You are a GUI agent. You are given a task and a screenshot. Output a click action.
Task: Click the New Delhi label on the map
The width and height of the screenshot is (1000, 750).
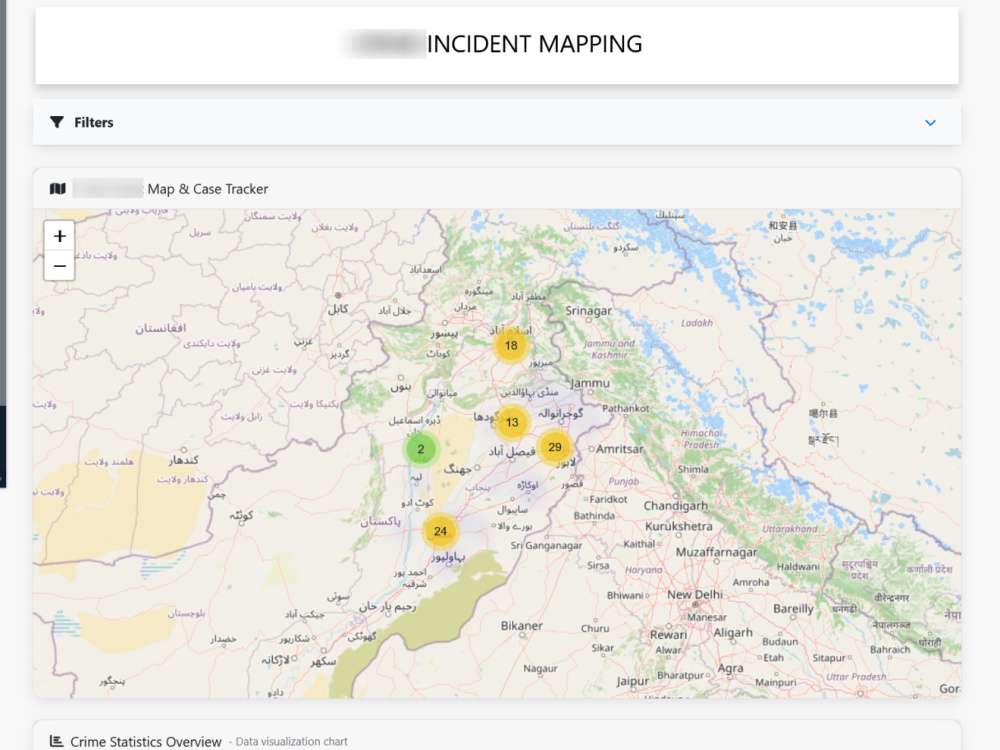695,594
